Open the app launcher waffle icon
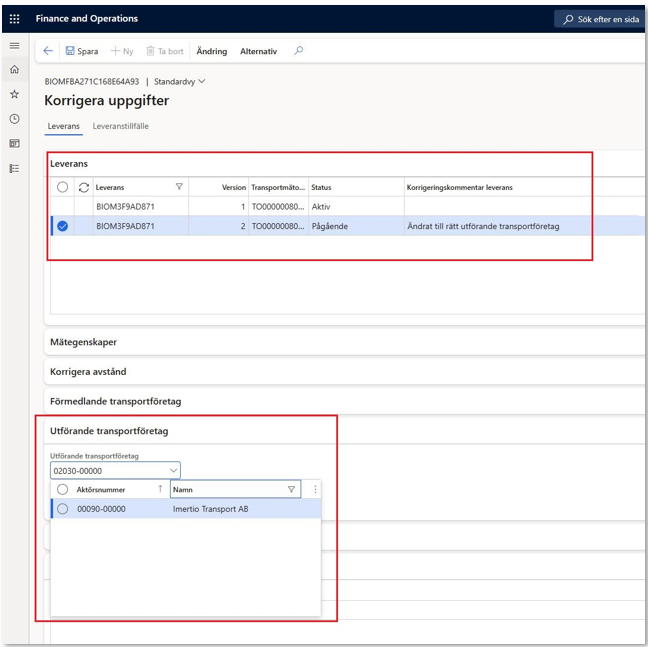Screen dimensions: 648x647 14,18
